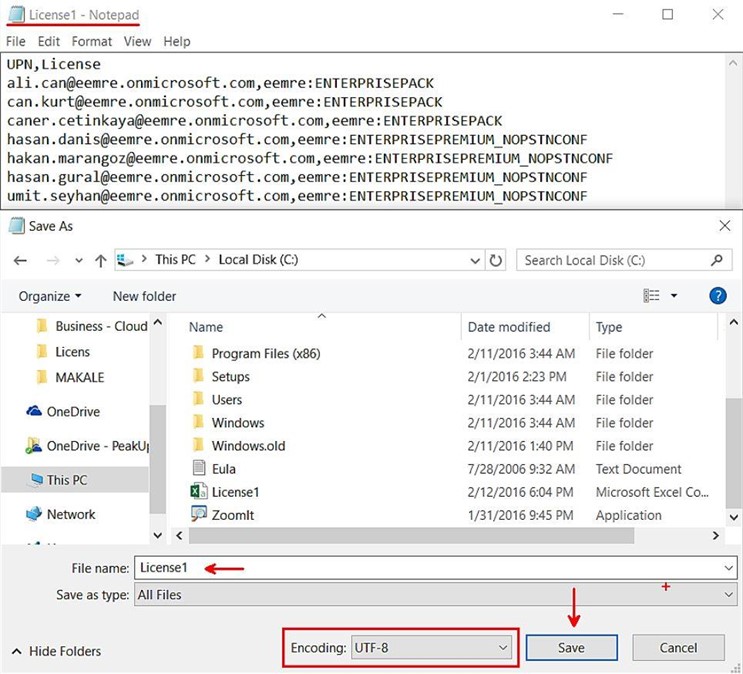
Task: Click This PC in the address path
Action: [175, 260]
